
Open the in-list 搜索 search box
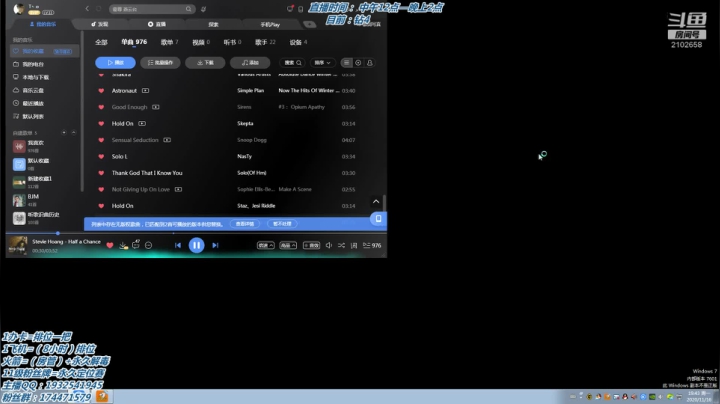[292, 62]
